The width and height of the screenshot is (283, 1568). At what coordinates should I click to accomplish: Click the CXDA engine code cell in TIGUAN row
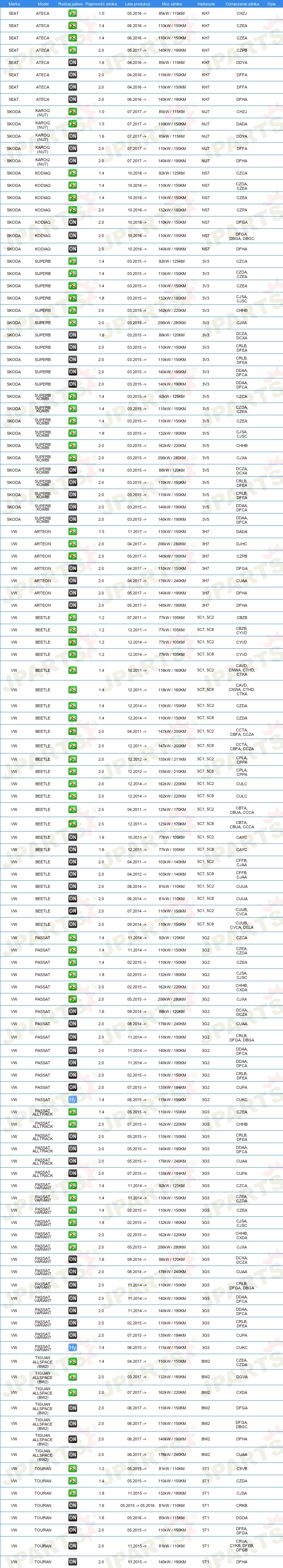coord(242,1393)
